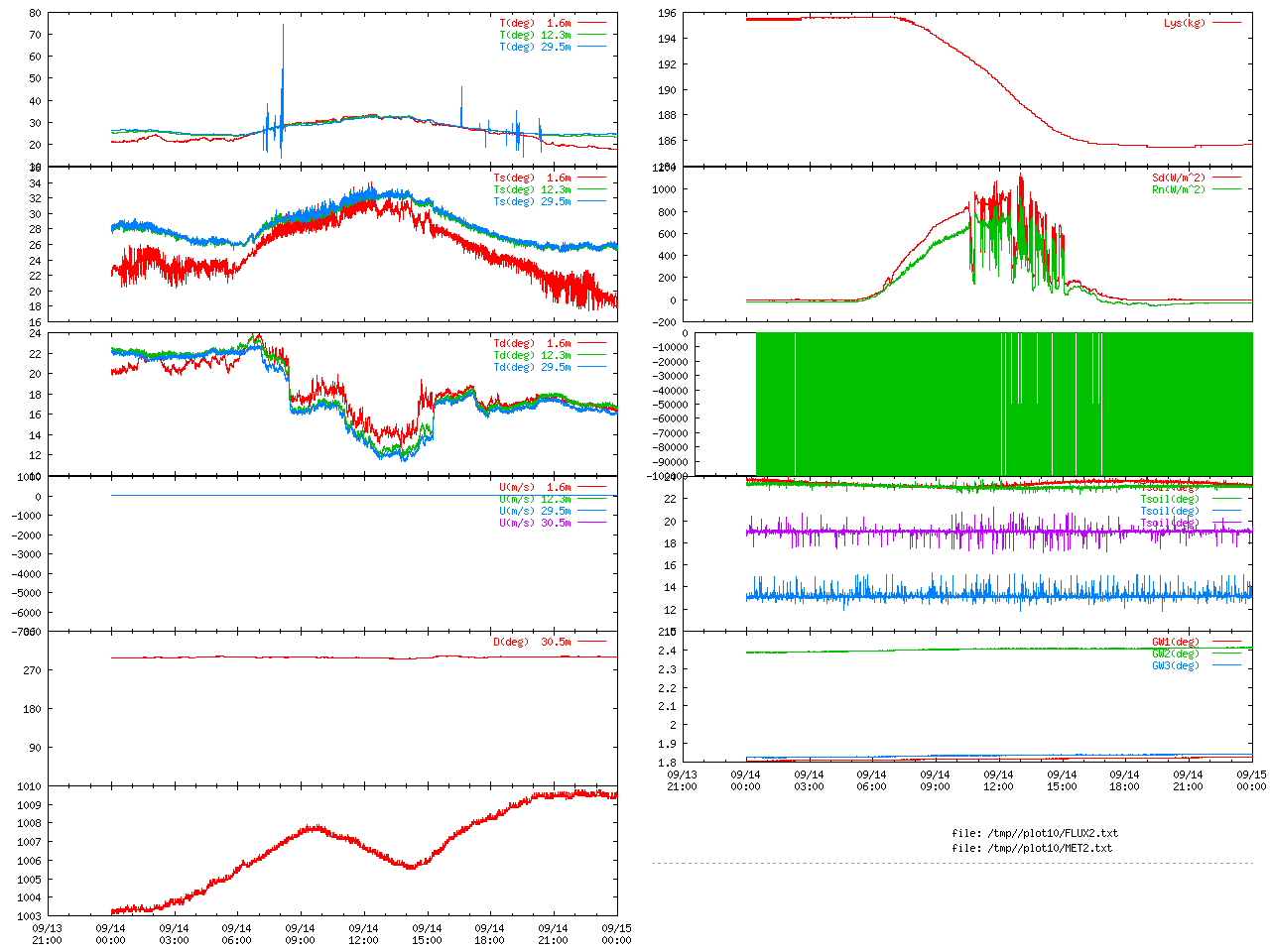Screen dimensions: 1270x952
Task: Click the red line sample next to Lys(kg)
Action: [x=1225, y=23]
